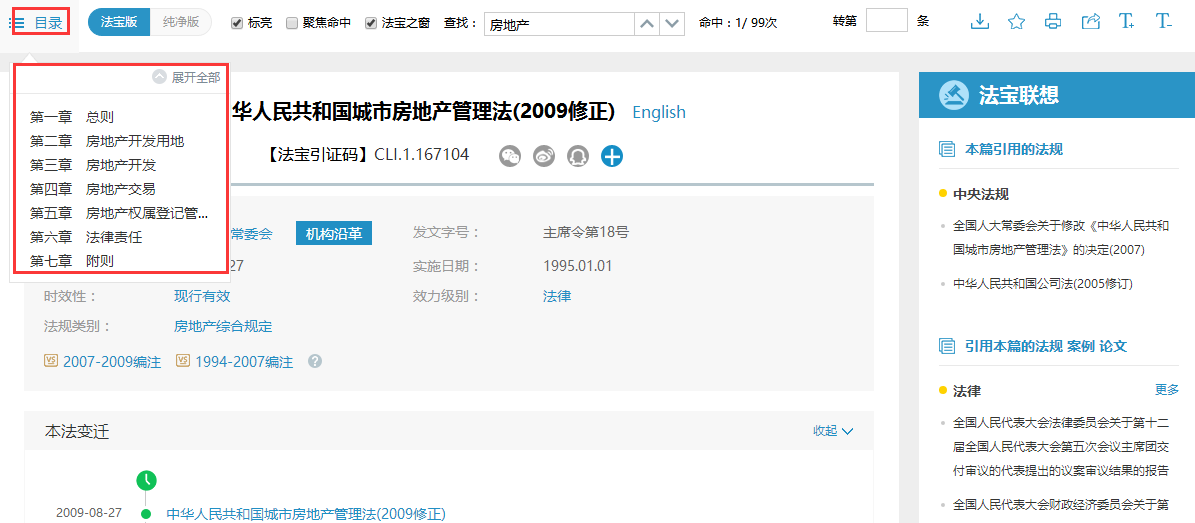Select 第三章 房地产开发 chapter
This screenshot has width=1195, height=523.
point(94,165)
